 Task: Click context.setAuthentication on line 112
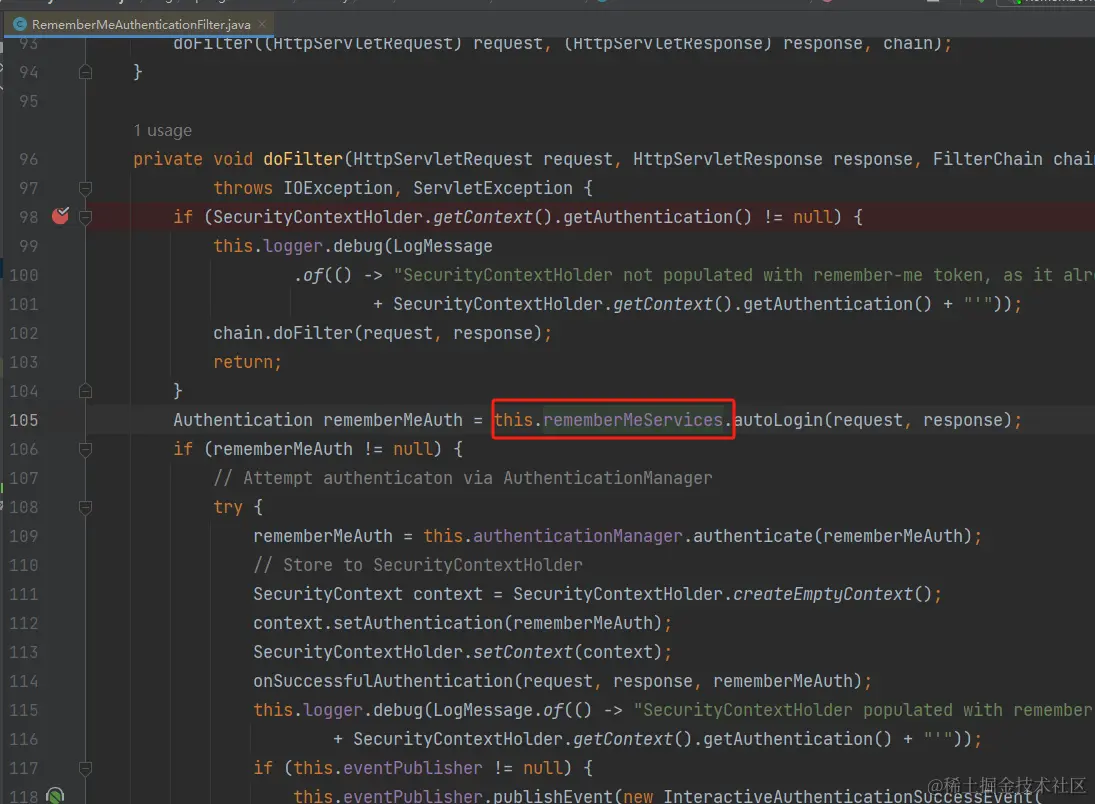(378, 623)
